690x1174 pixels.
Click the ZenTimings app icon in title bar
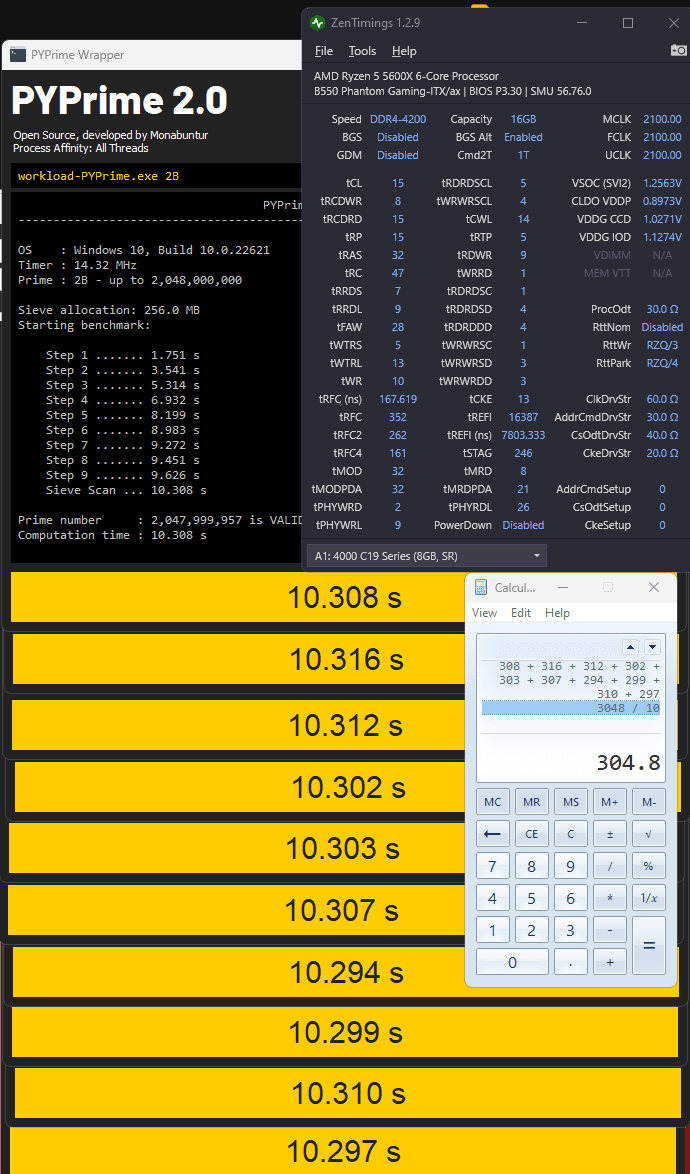[x=317, y=23]
